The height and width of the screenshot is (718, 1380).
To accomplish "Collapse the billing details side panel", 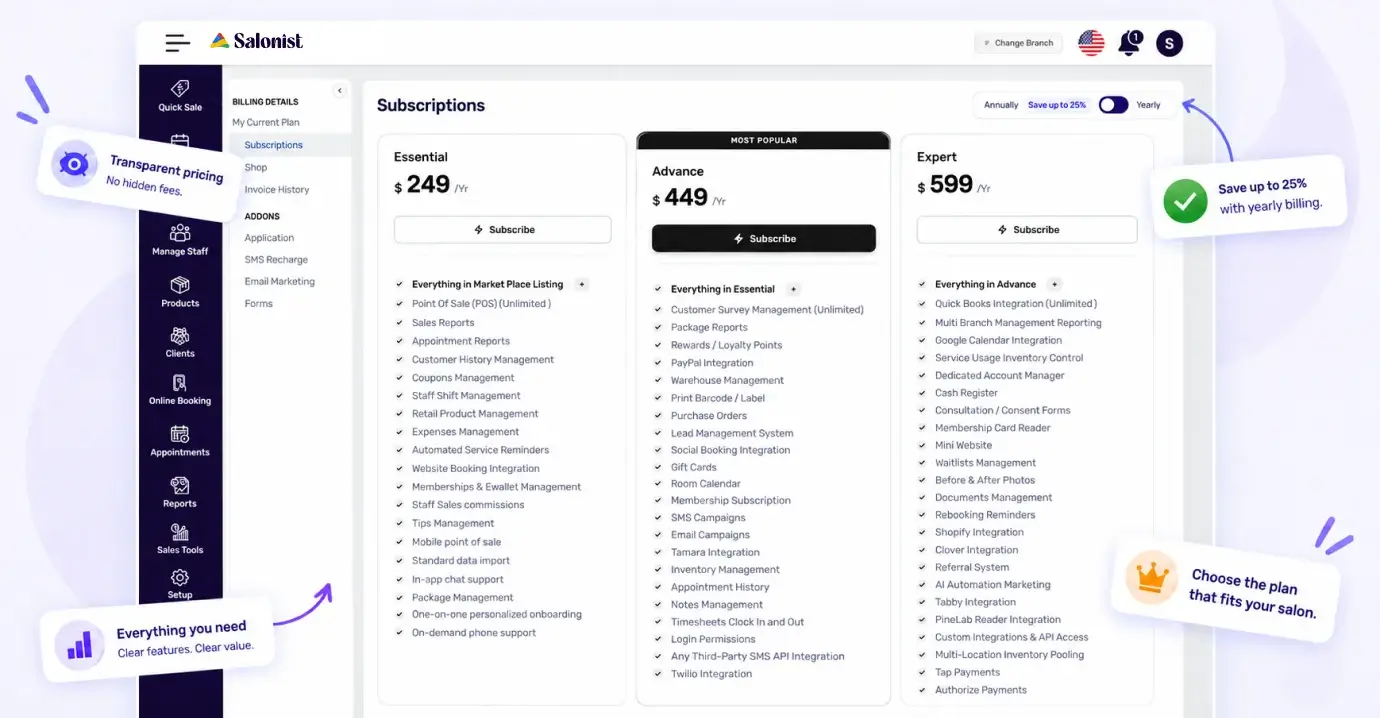I will (x=339, y=90).
